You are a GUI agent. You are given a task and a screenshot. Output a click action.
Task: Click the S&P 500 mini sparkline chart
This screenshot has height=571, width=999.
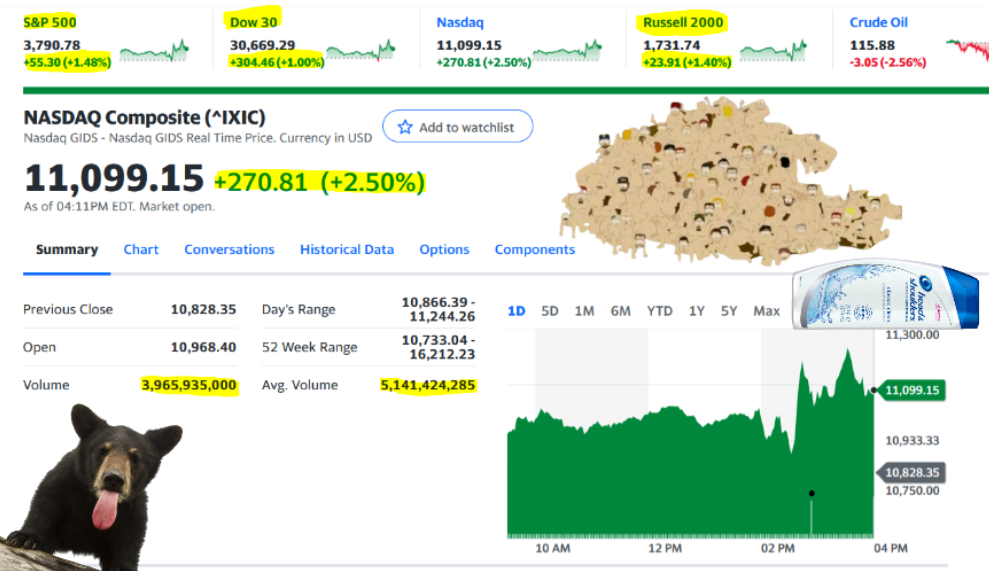tap(154, 51)
